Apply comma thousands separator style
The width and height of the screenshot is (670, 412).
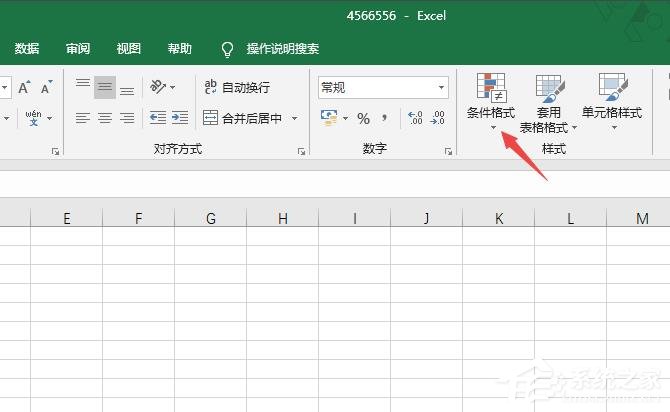(382, 118)
